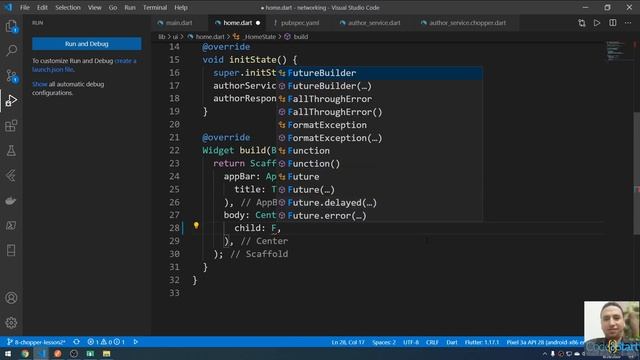Open the Docker whale icon
The image size is (640, 360).
(x=11, y=200)
